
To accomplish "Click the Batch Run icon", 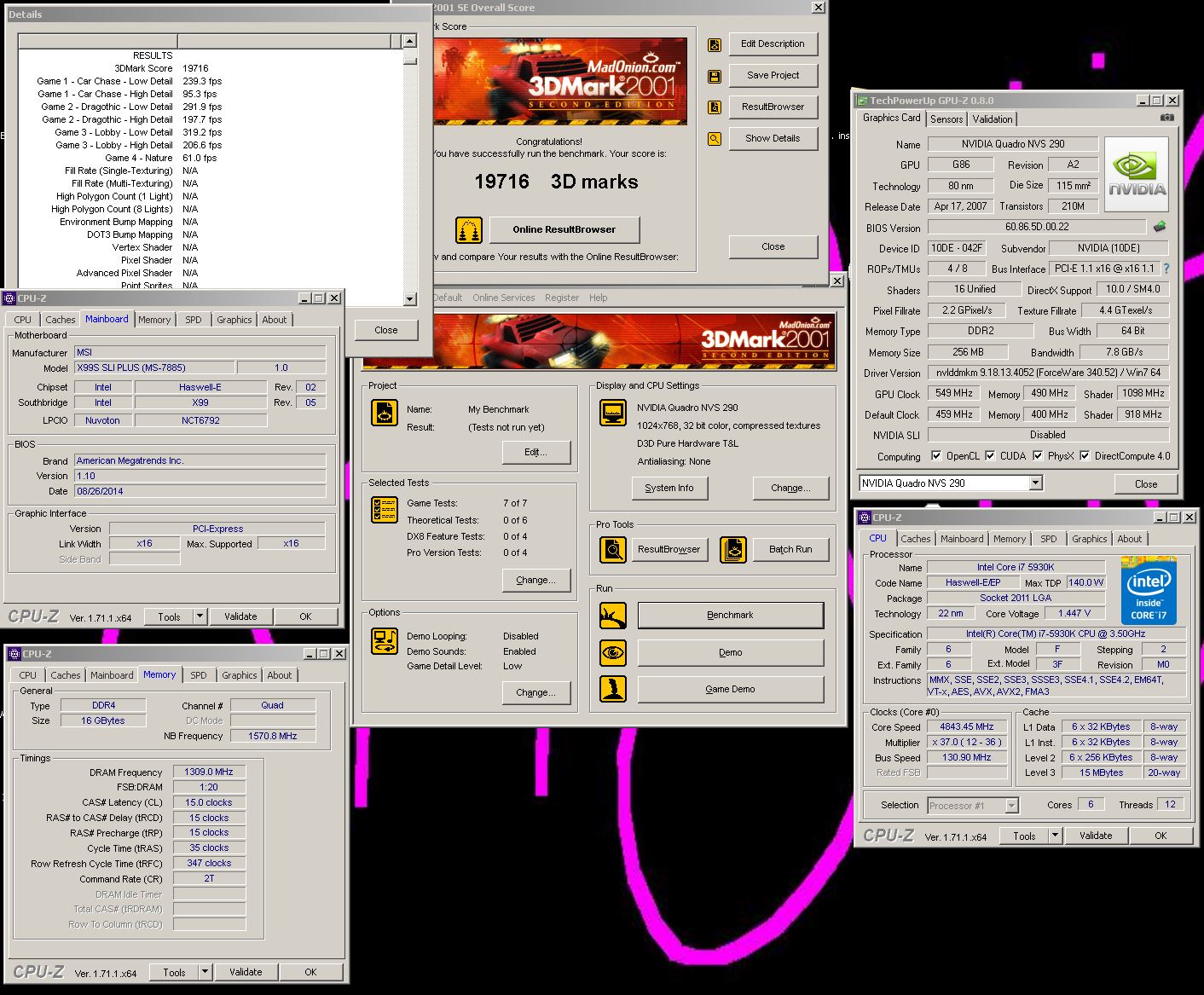I will tap(732, 550).
